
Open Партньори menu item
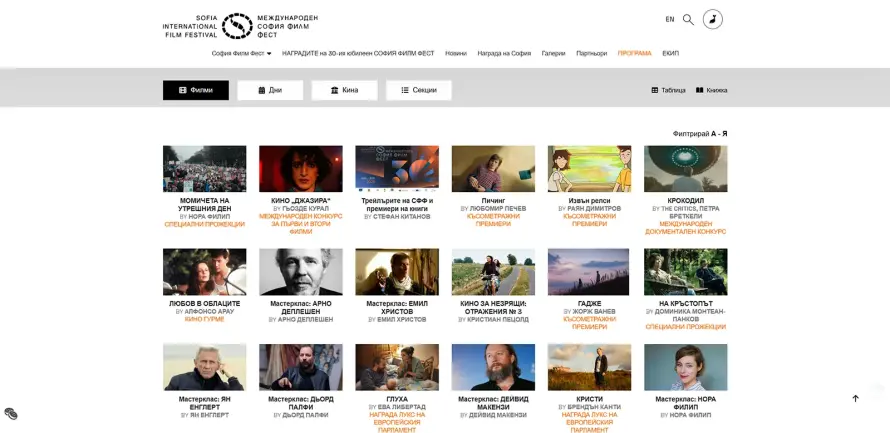pyautogui.click(x=591, y=53)
